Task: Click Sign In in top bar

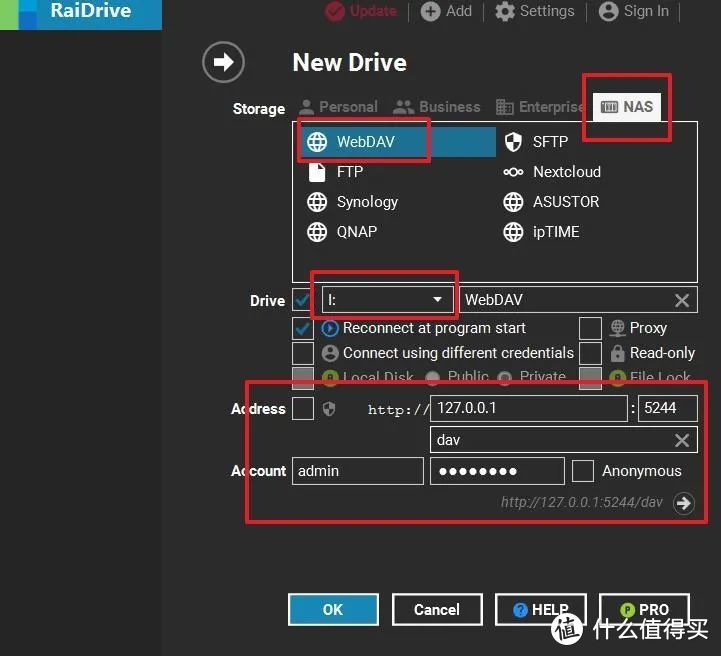Action: 634,11
